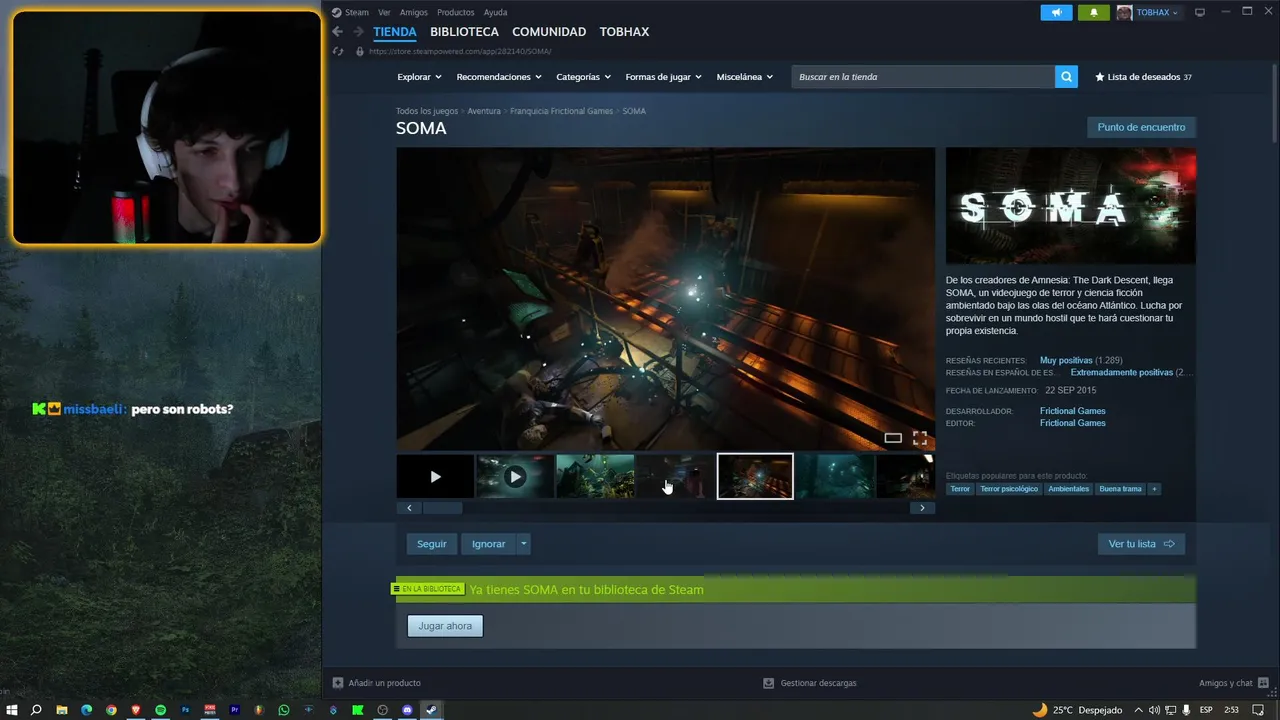Open WhatsApp from the taskbar
This screenshot has width=1280, height=720.
point(284,710)
